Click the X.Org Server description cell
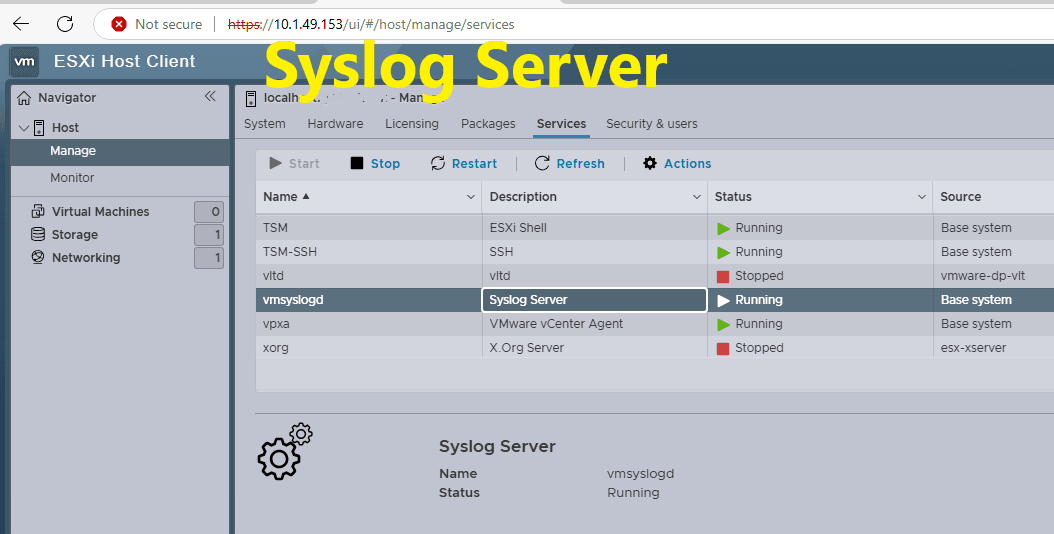The image size is (1054, 534). tap(594, 348)
